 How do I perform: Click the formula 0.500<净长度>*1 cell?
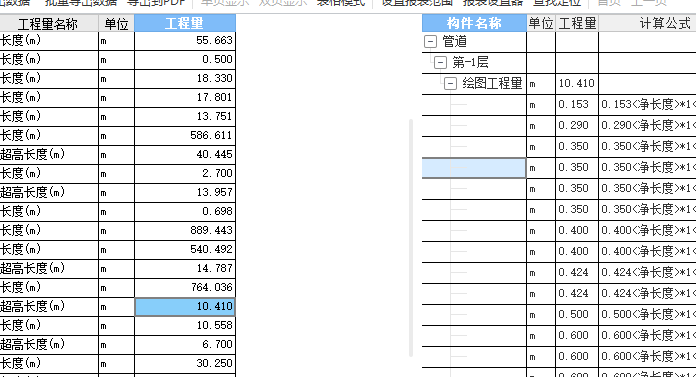click(x=648, y=314)
